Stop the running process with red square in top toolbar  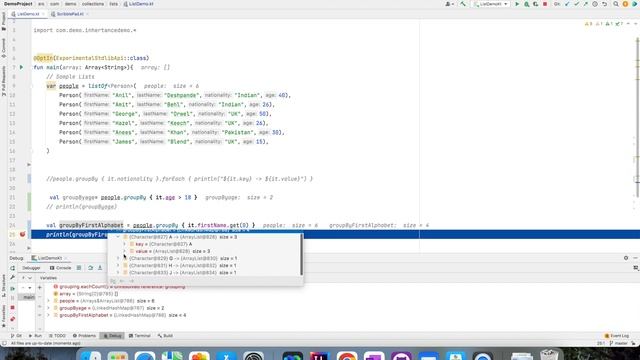coord(545,4)
